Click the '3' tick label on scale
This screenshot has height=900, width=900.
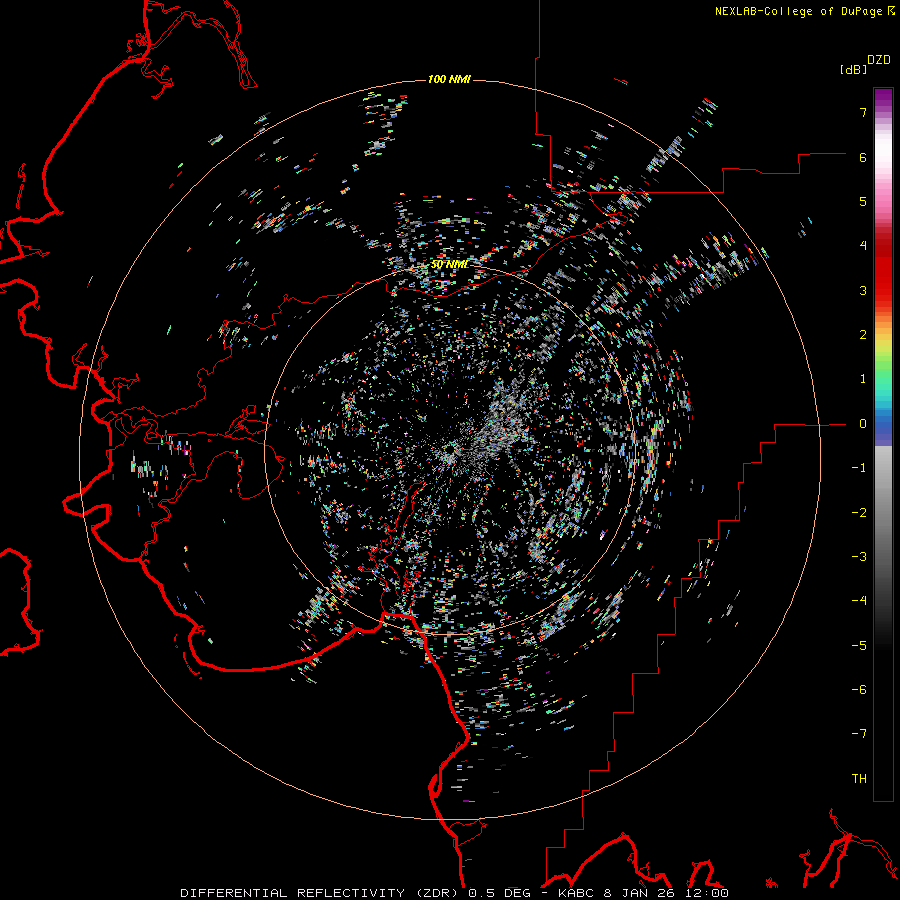pyautogui.click(x=862, y=290)
